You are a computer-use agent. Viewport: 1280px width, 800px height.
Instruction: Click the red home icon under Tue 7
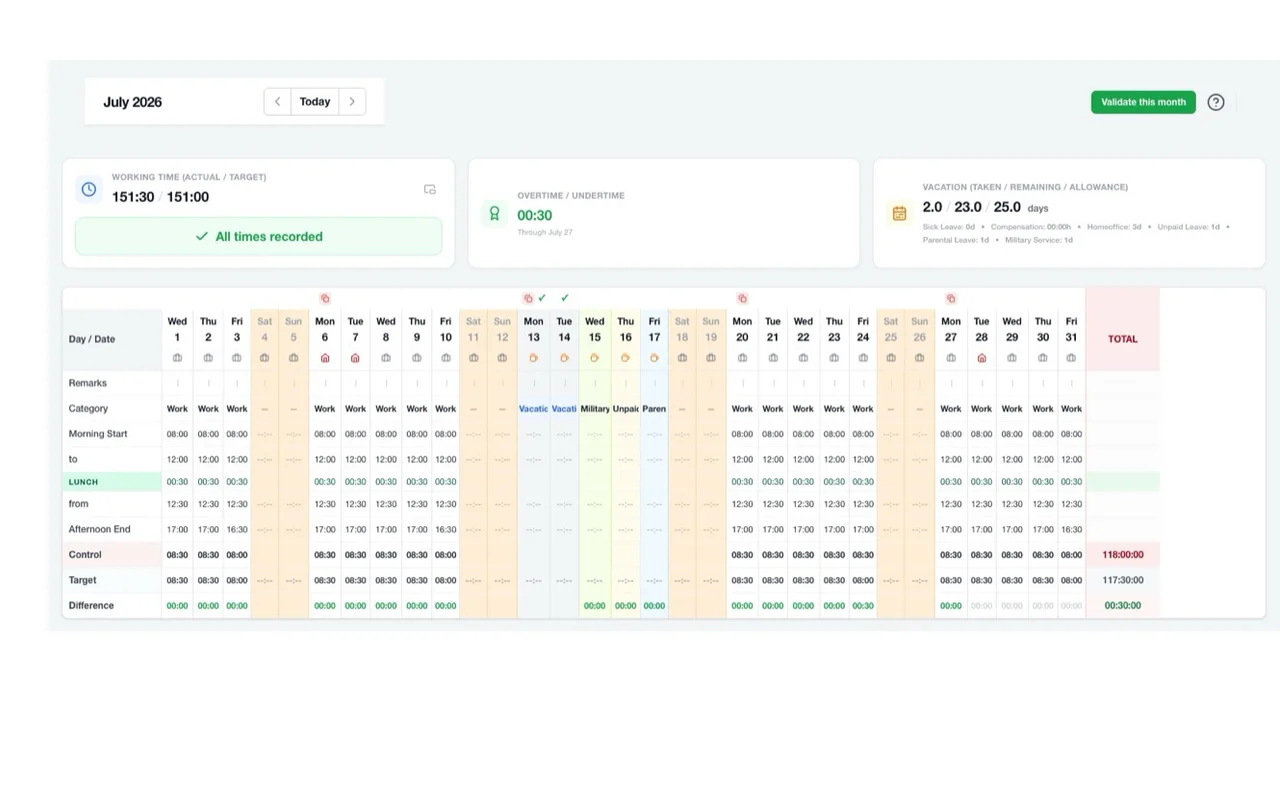pos(355,358)
